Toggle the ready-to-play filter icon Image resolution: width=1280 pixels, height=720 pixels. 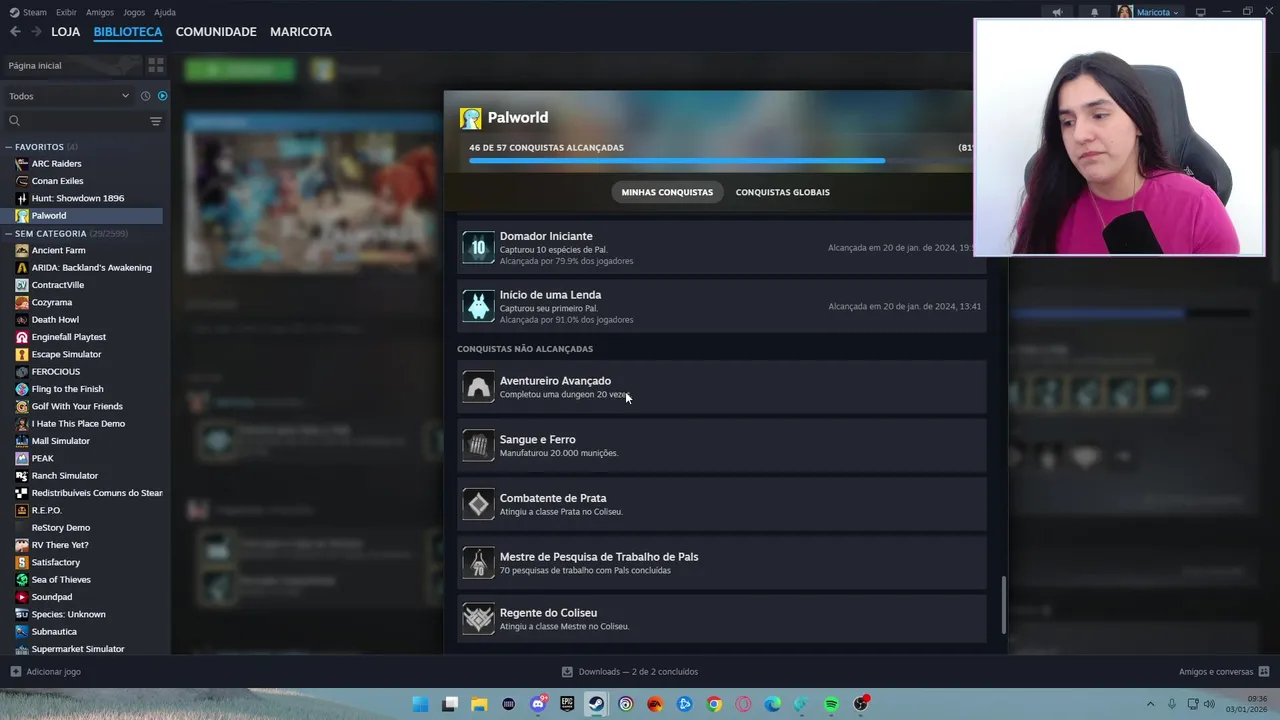tap(163, 96)
